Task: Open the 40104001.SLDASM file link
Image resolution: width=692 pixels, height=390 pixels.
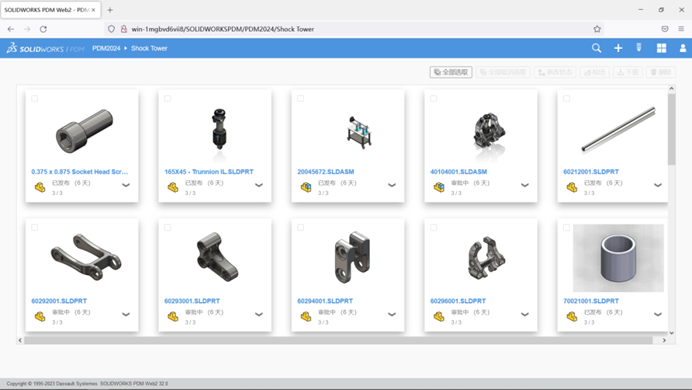Action: coord(459,172)
